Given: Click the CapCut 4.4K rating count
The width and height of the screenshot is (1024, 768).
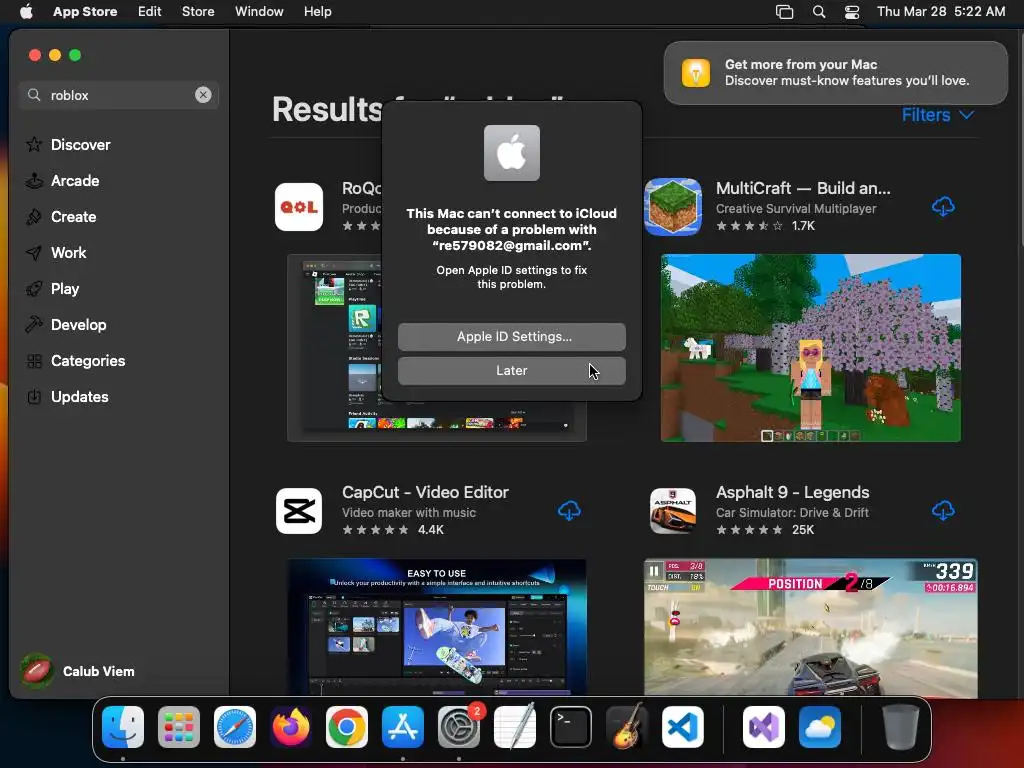Looking at the screenshot, I should click(431, 530).
